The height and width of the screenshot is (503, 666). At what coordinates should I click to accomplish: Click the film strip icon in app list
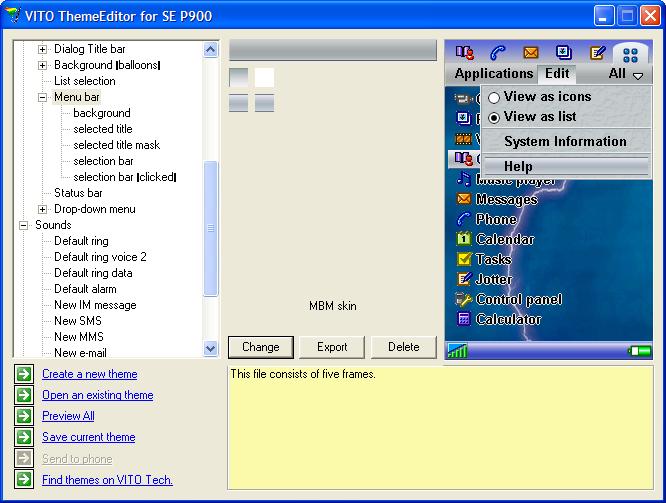pos(463,139)
